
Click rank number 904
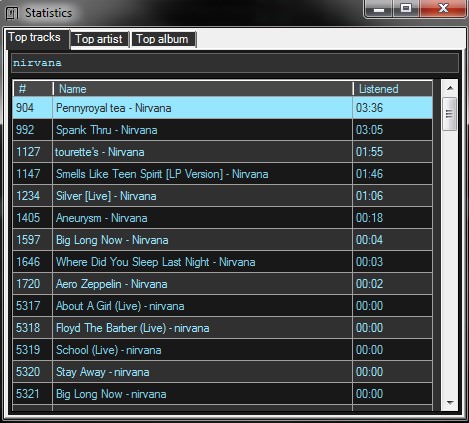25,108
